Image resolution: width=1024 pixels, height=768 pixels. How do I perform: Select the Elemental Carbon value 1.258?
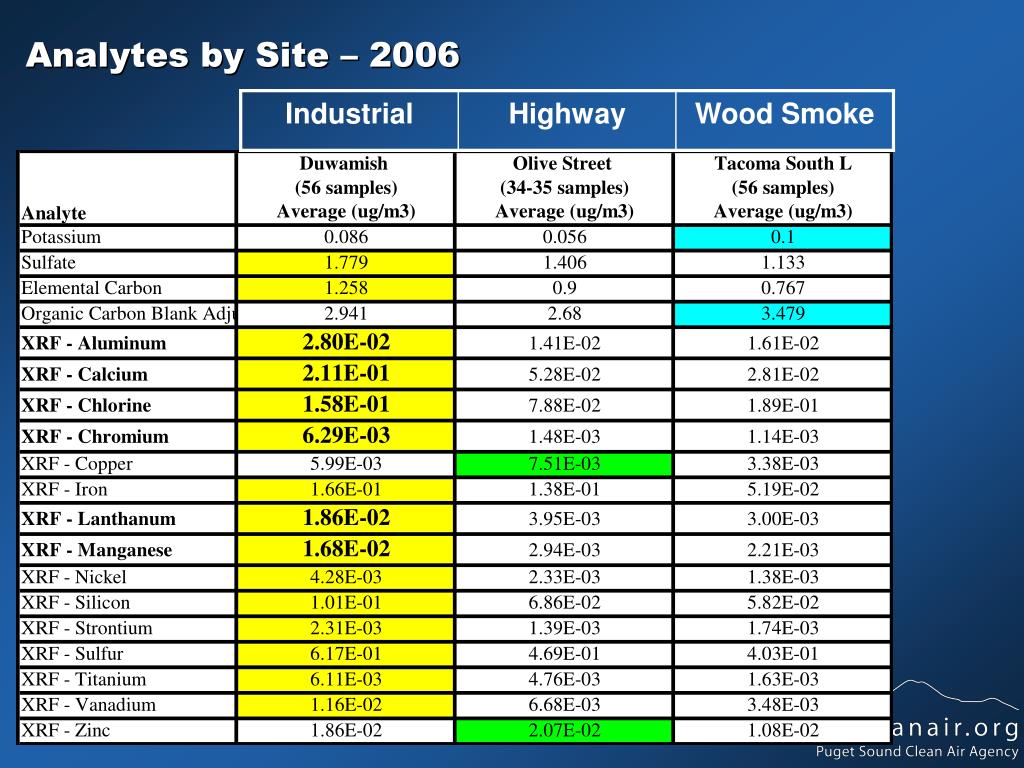tap(345, 288)
